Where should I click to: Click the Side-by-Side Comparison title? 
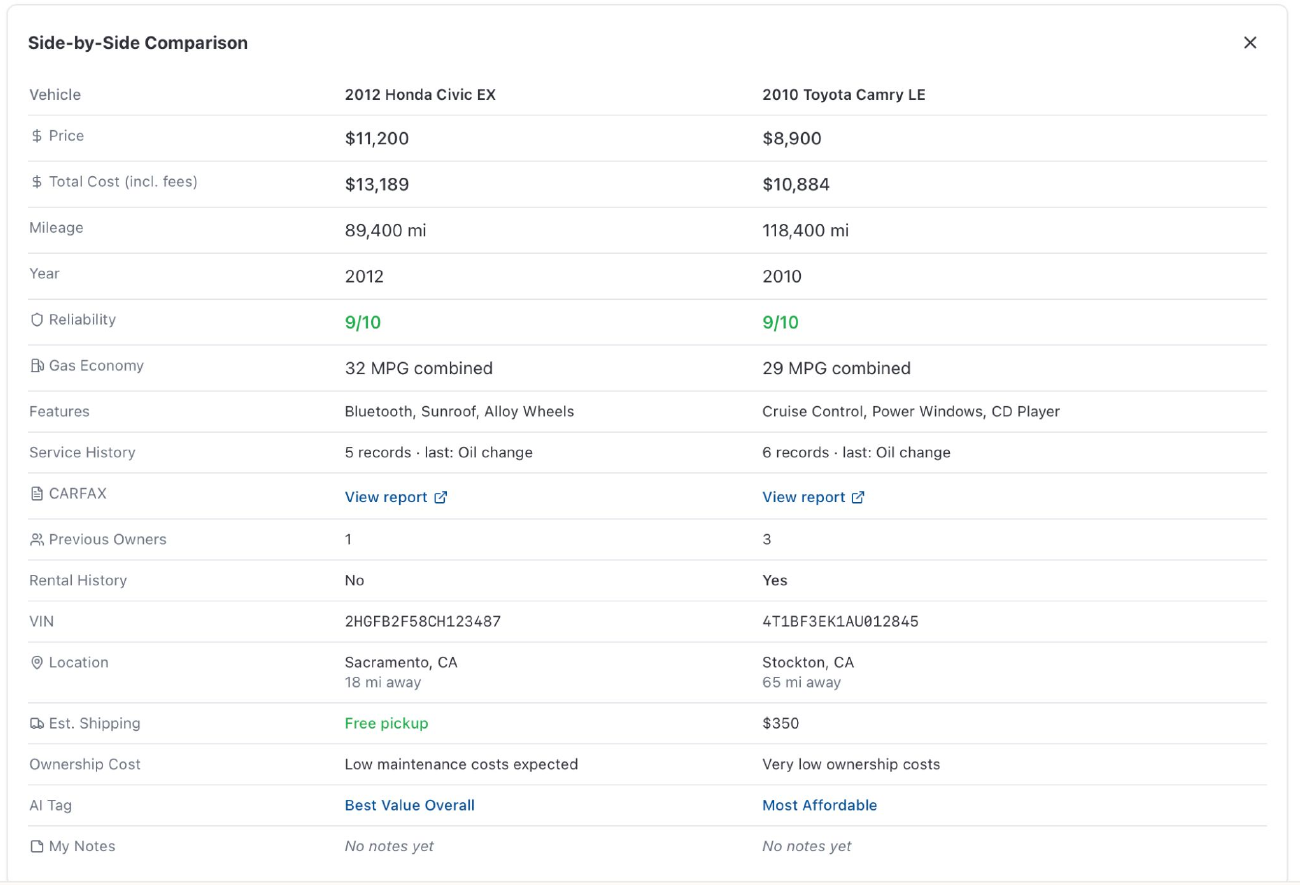[x=138, y=43]
